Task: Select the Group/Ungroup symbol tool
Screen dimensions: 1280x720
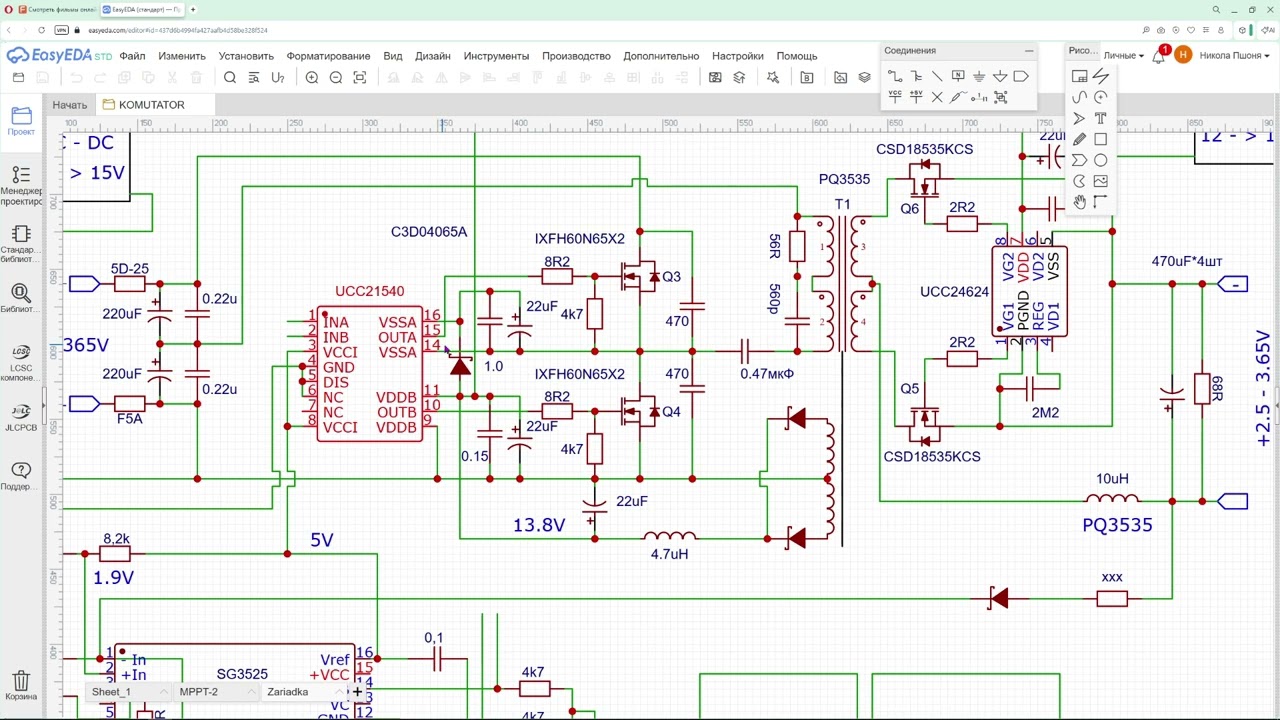Action: pos(1000,97)
